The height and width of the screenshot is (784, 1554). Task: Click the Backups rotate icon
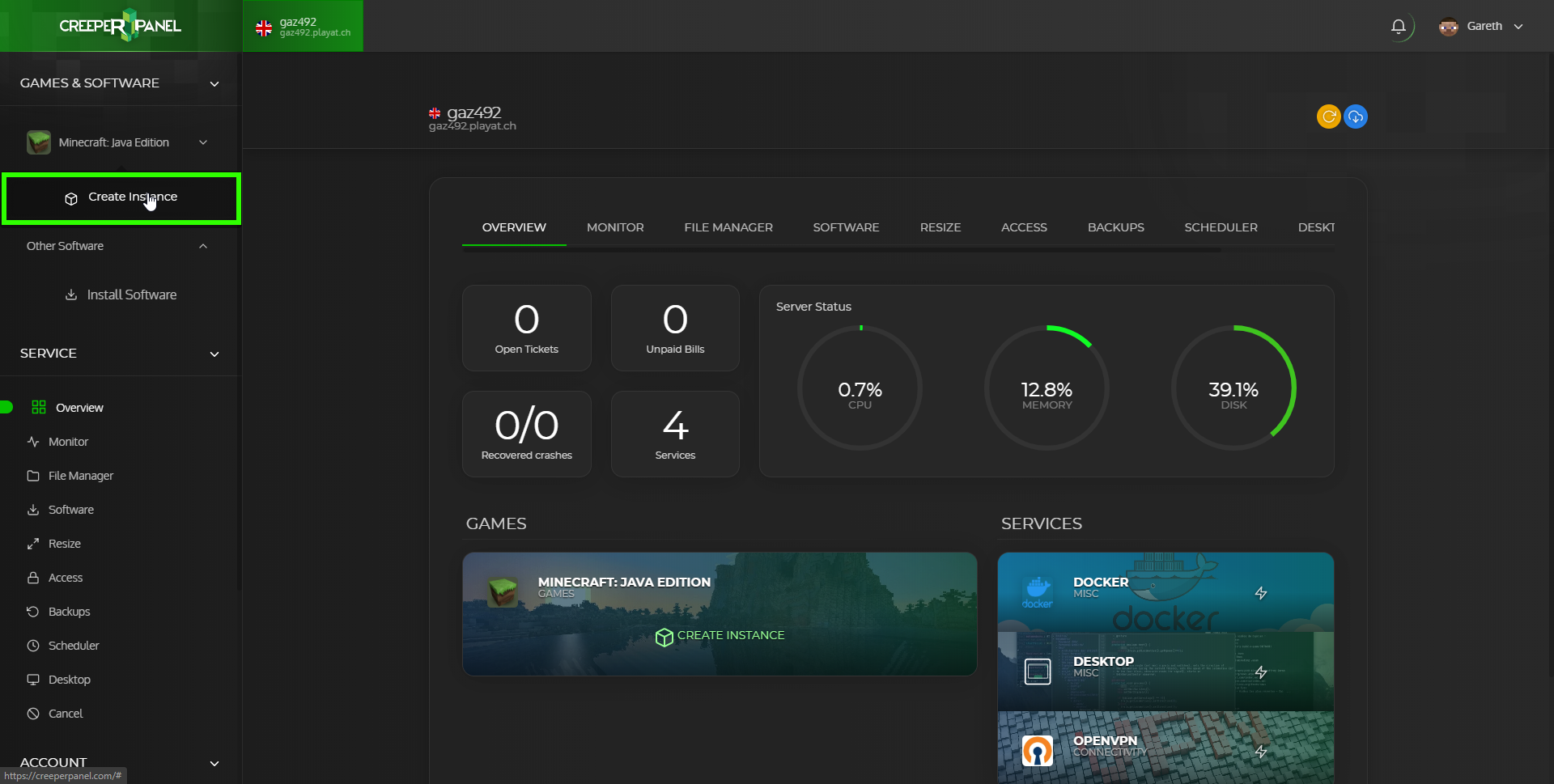tap(33, 612)
